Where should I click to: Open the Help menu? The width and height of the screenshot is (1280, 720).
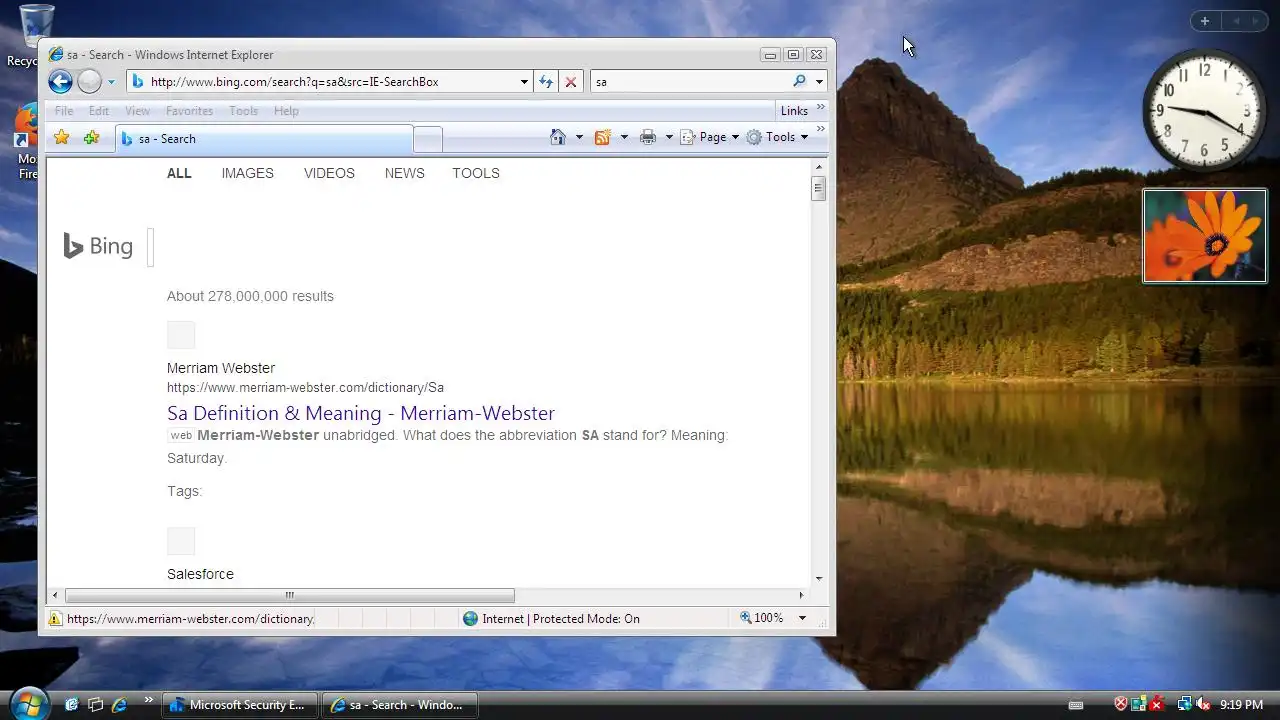pos(286,111)
